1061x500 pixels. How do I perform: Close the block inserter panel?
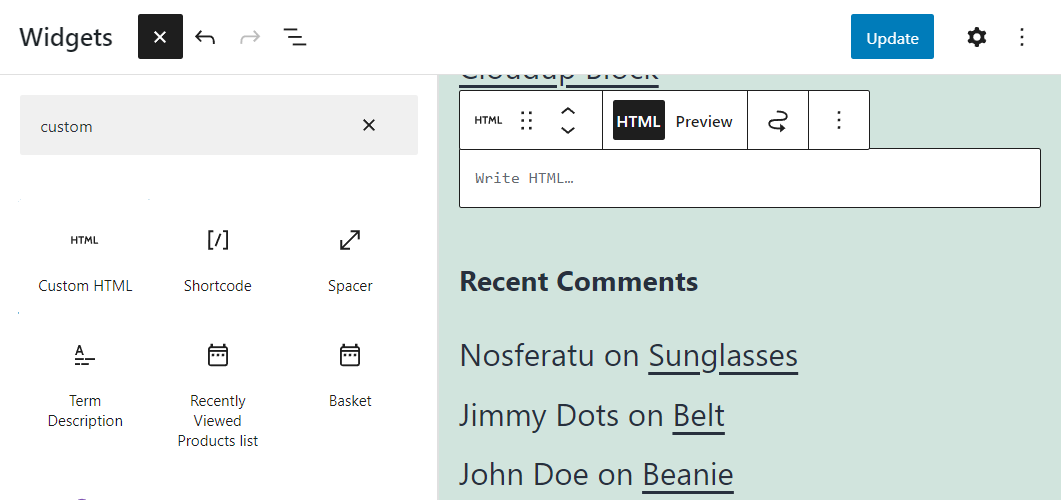pos(160,38)
